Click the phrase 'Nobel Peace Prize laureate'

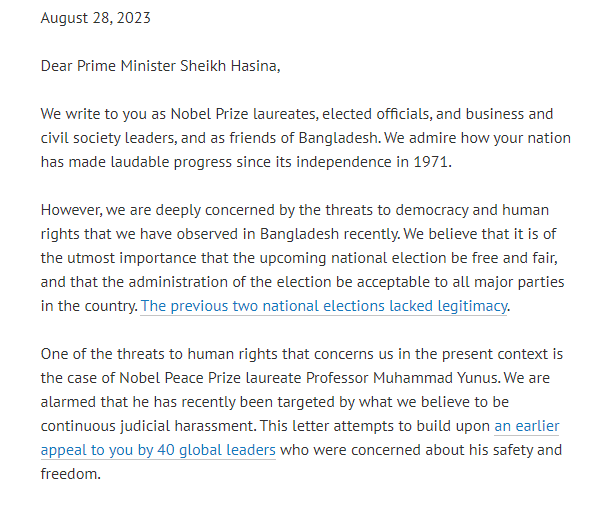(x=210, y=378)
